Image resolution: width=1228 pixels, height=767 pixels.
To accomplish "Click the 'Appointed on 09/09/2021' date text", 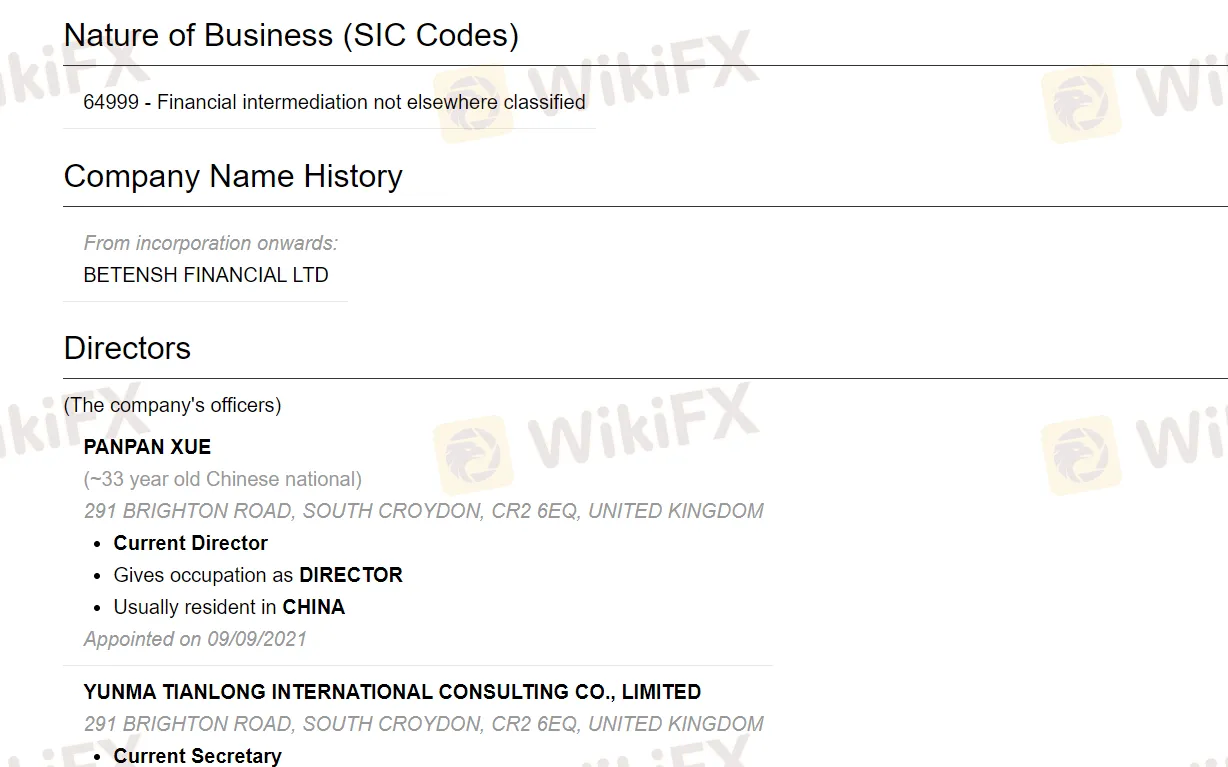I will click(x=195, y=639).
